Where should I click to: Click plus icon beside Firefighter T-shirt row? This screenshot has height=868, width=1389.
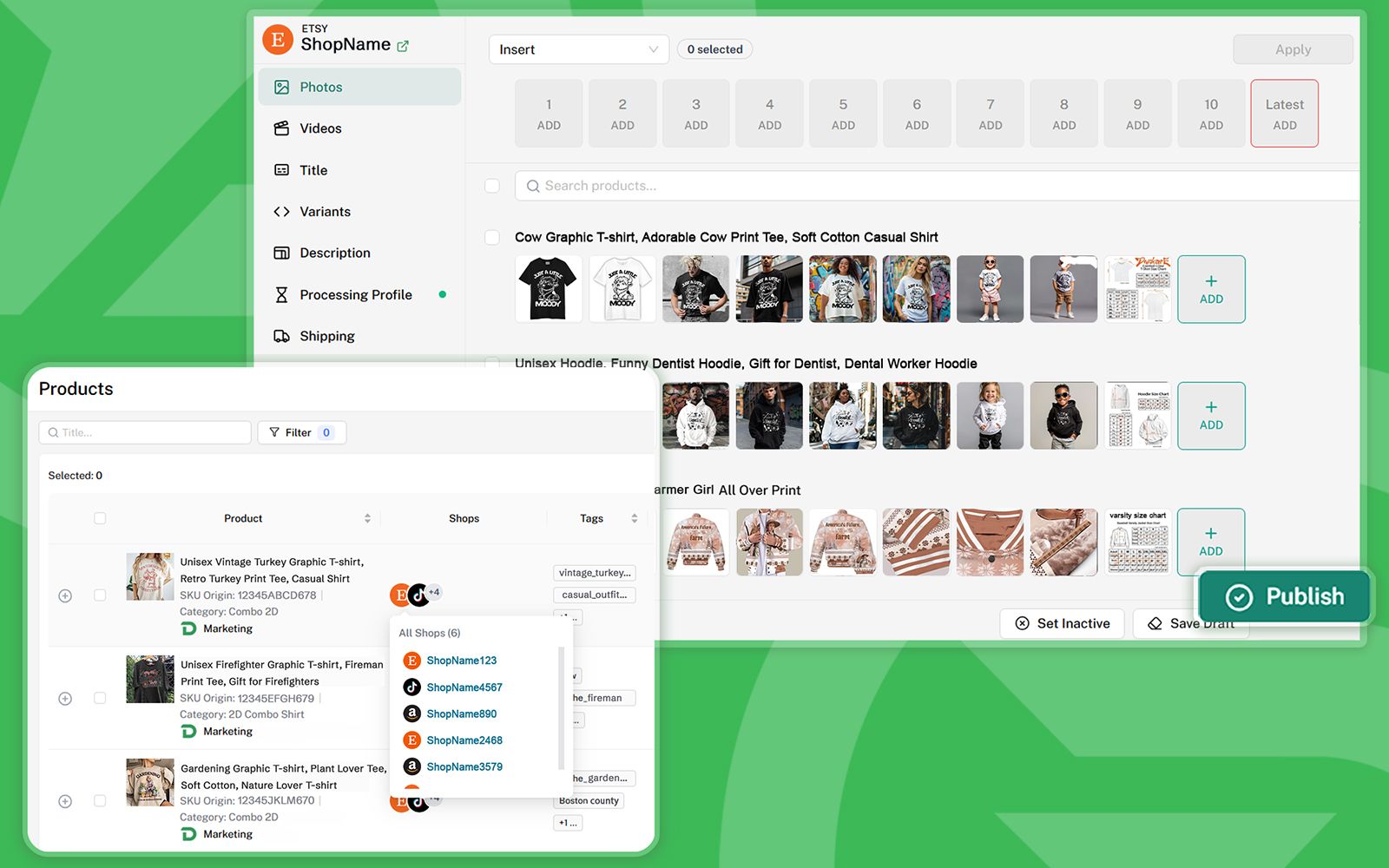(65, 699)
